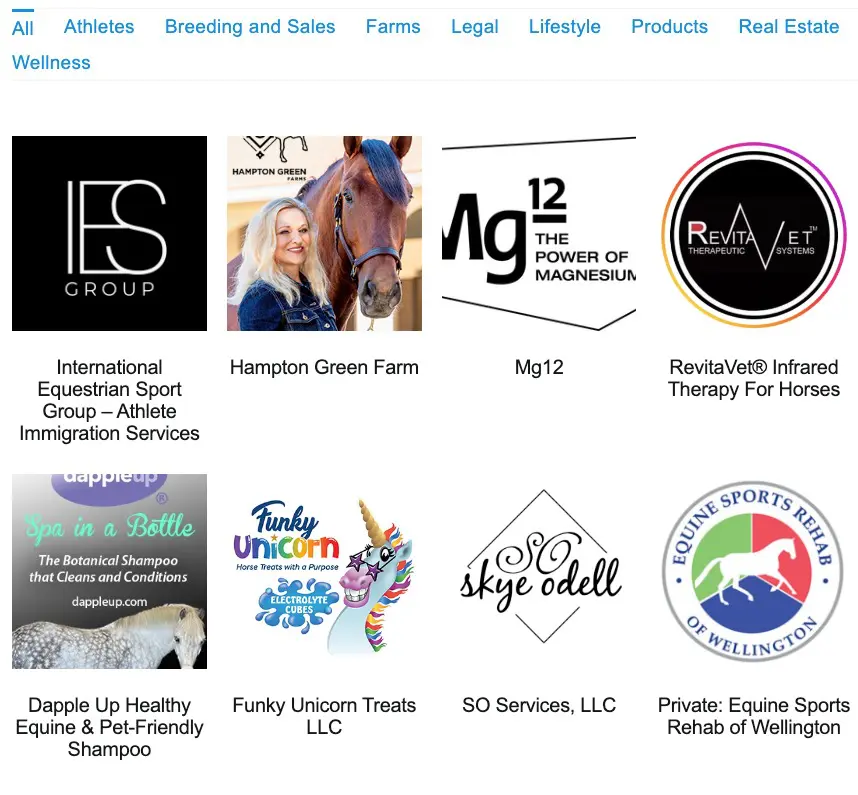Filter by Products category
This screenshot has height=795, width=858.
(669, 27)
